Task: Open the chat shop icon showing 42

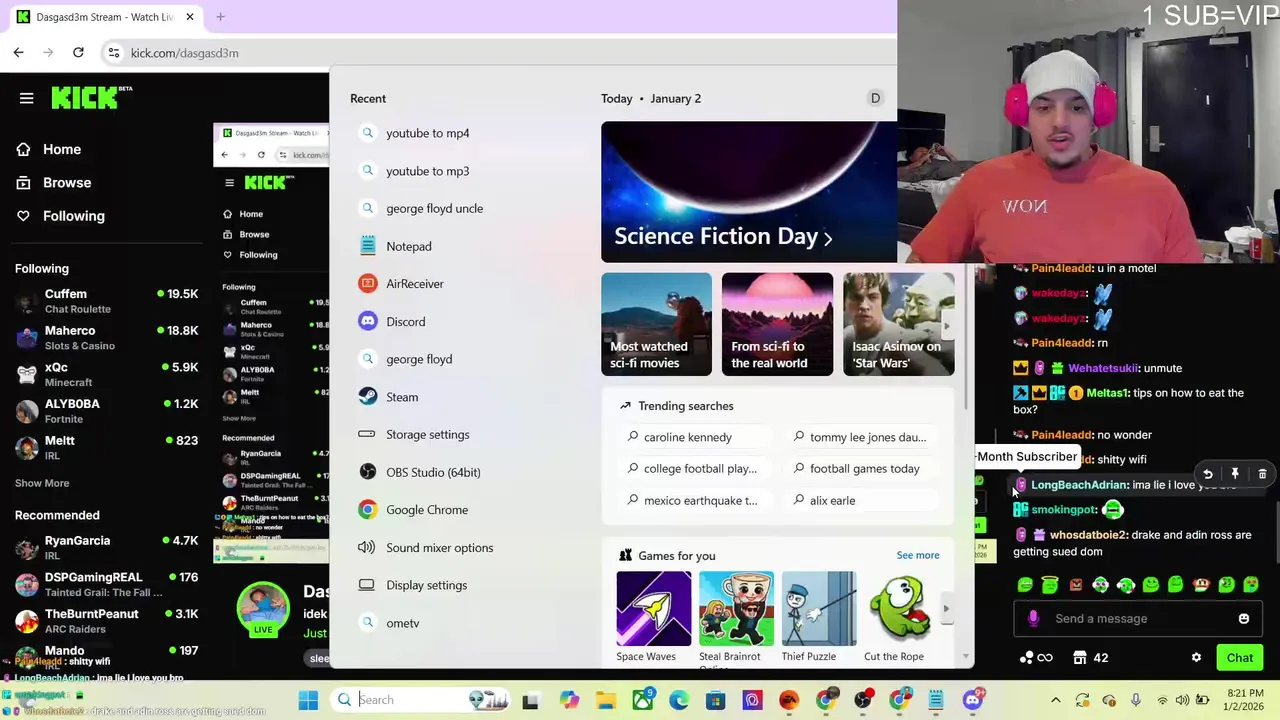Action: pyautogui.click(x=1090, y=657)
